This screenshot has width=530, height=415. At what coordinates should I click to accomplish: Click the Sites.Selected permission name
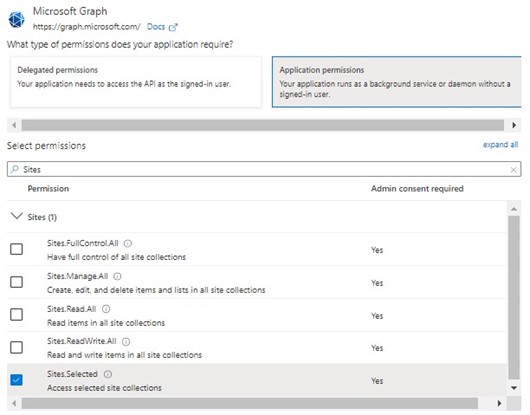72,374
